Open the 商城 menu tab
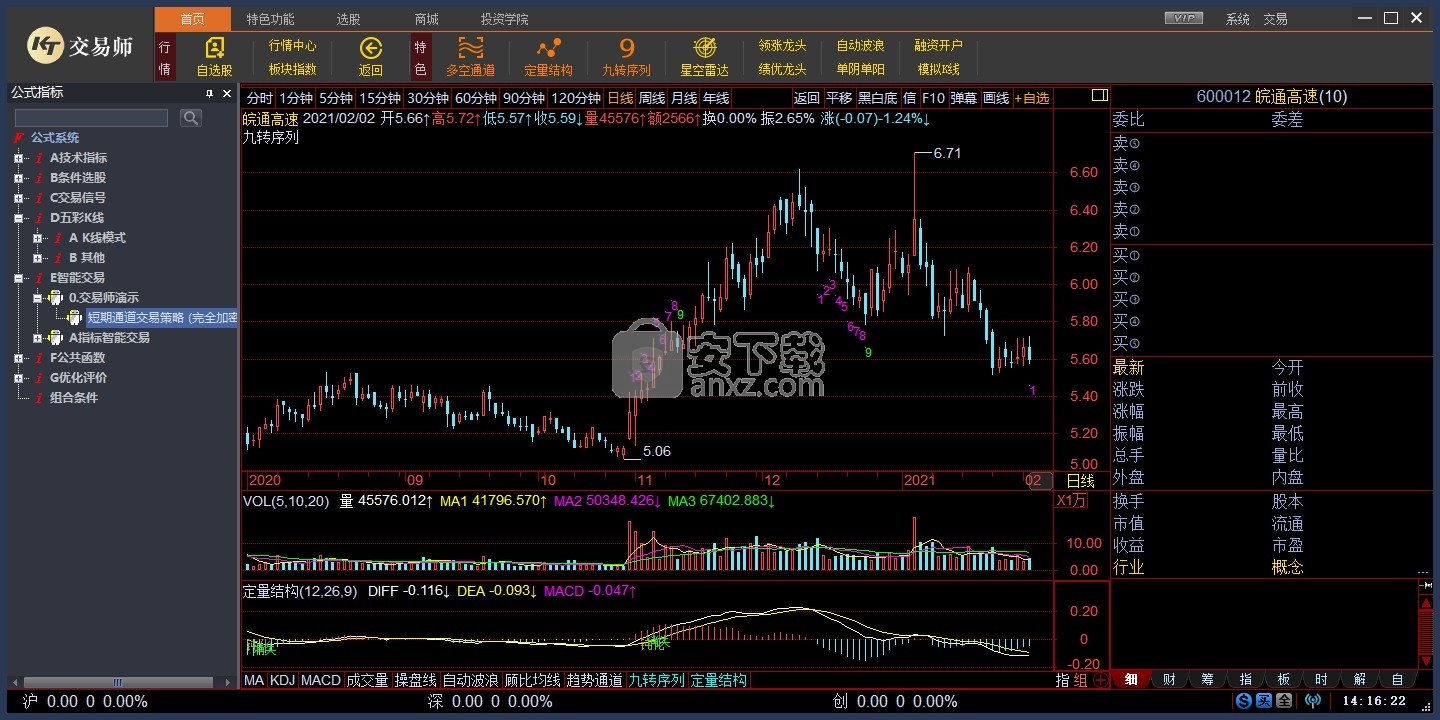This screenshot has width=1440, height=720. [x=426, y=19]
